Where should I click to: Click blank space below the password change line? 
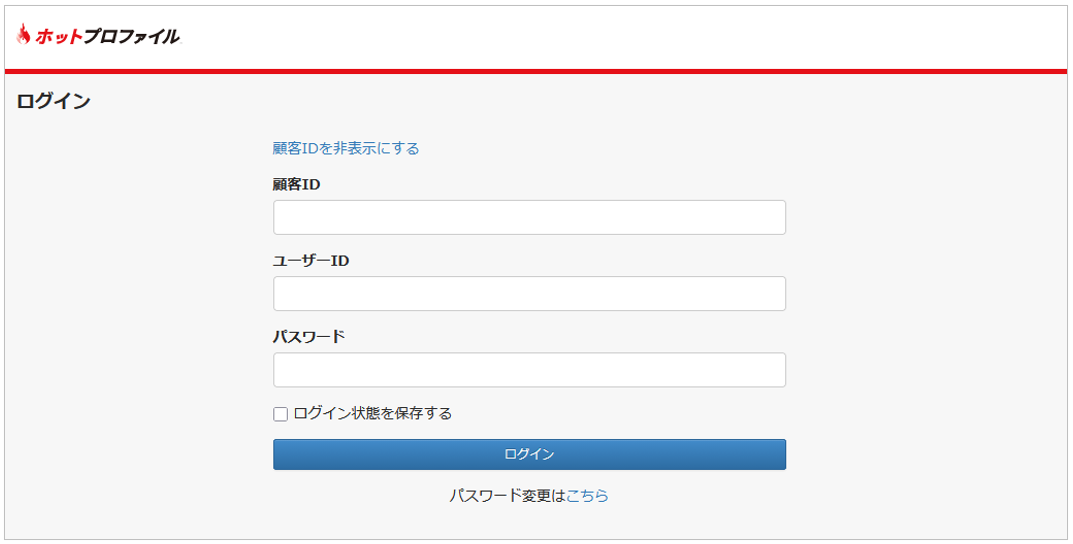pyautogui.click(x=529, y=522)
